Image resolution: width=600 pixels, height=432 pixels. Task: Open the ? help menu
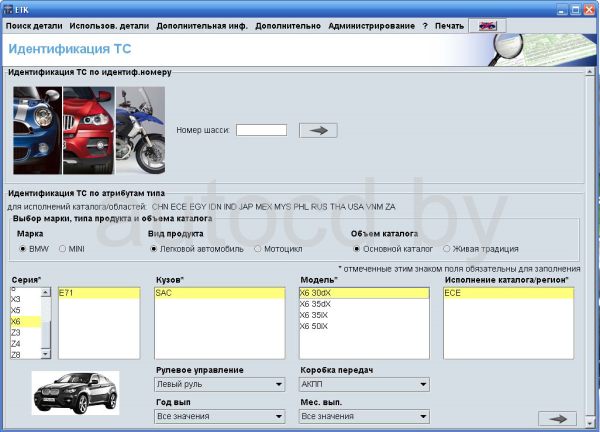click(x=425, y=26)
